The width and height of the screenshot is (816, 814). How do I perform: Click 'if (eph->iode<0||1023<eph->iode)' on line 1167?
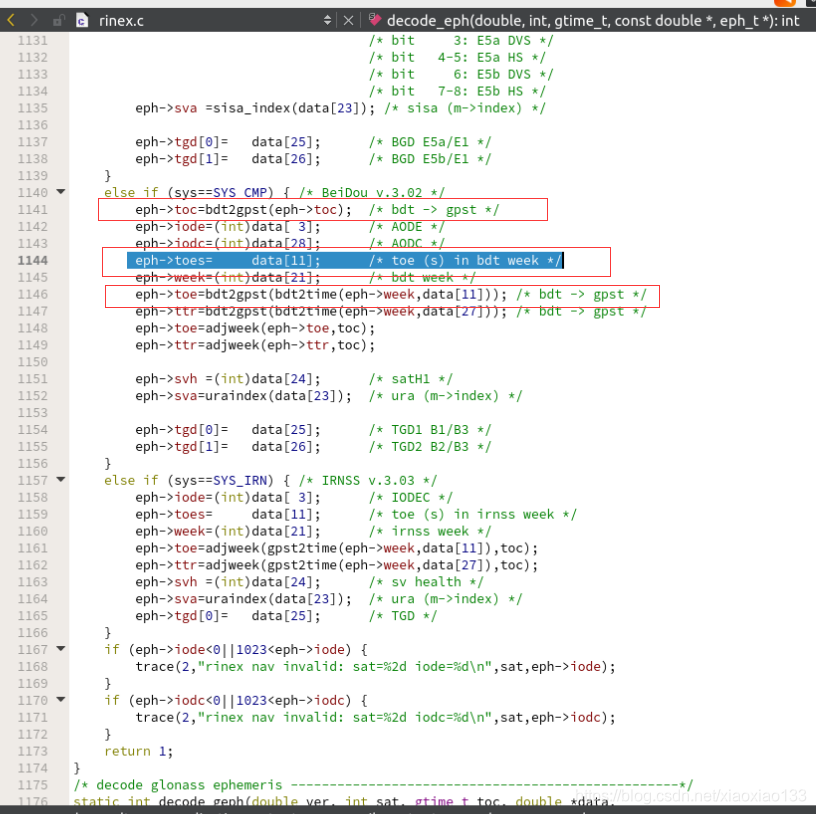click(x=236, y=650)
